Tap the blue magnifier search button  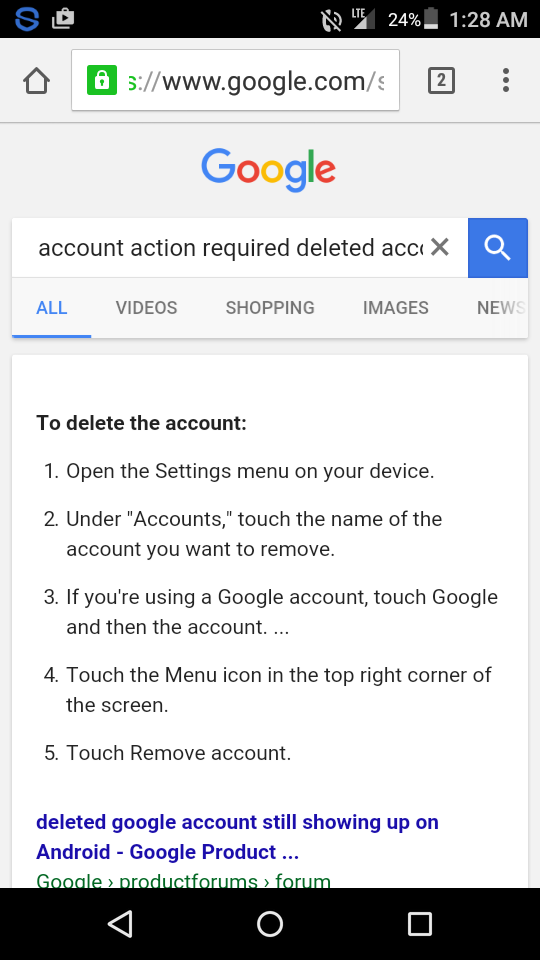498,247
